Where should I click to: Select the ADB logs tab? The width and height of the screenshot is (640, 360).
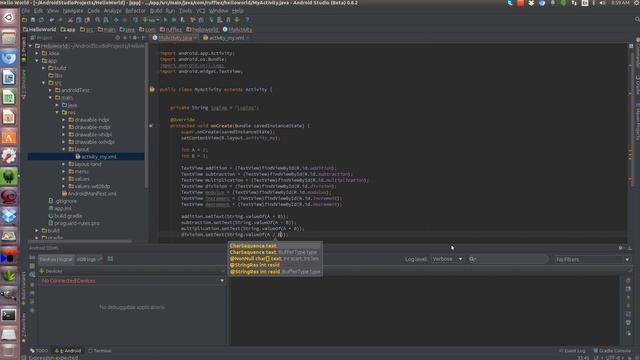[x=89, y=259]
